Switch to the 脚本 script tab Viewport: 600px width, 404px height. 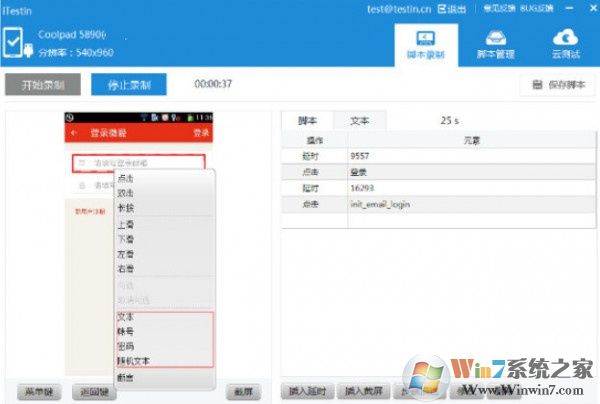(307, 121)
